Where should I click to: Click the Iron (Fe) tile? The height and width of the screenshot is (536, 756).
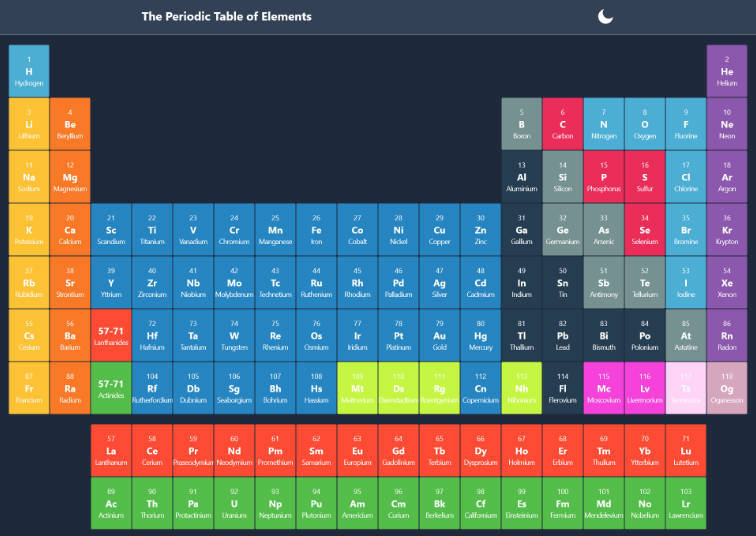point(316,230)
